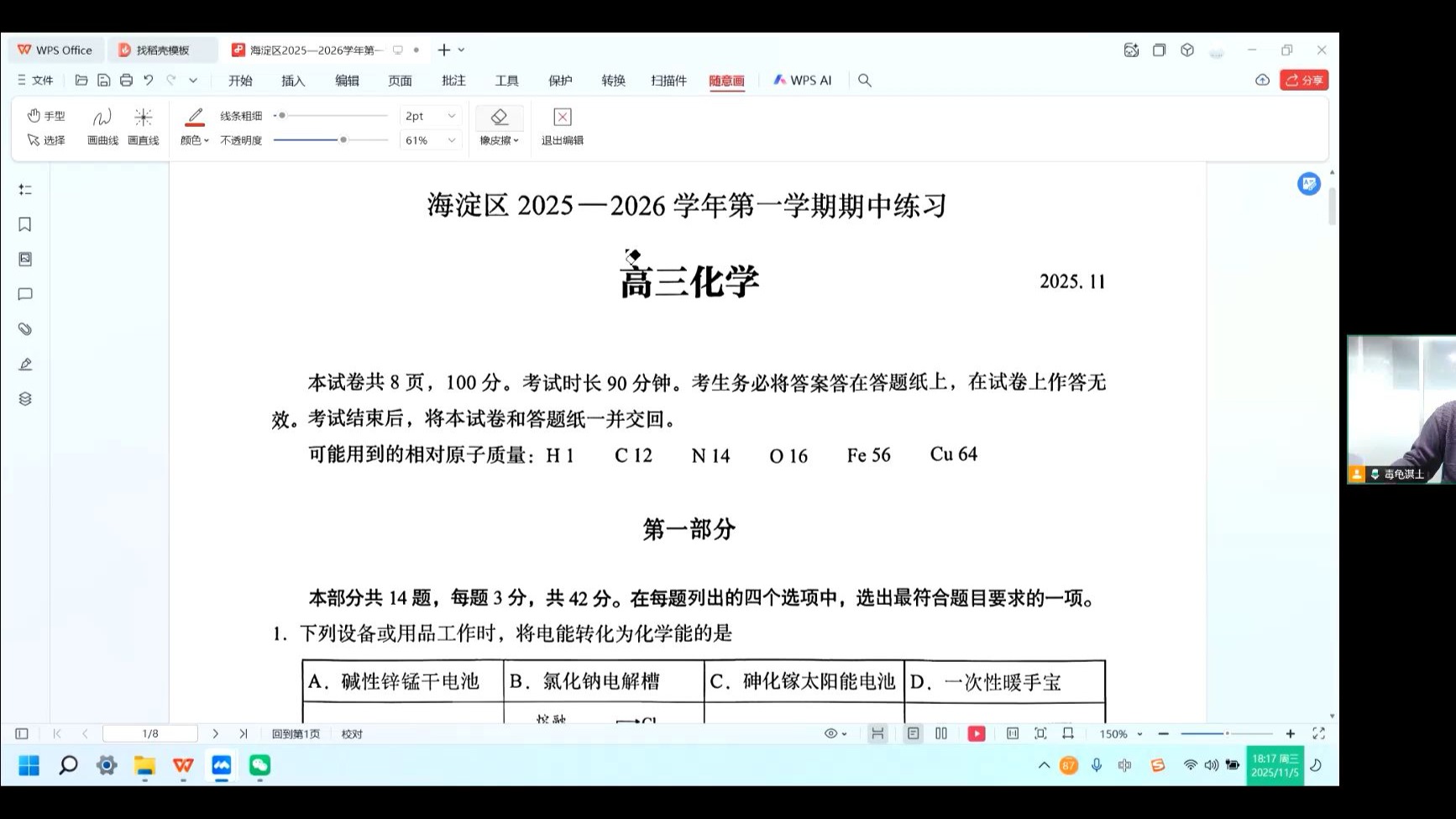Open the 找稻壳模板 tab

click(162, 50)
